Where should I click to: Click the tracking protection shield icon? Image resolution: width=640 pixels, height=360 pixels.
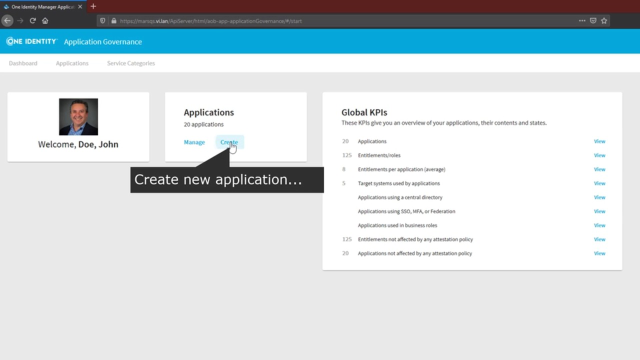102,21
